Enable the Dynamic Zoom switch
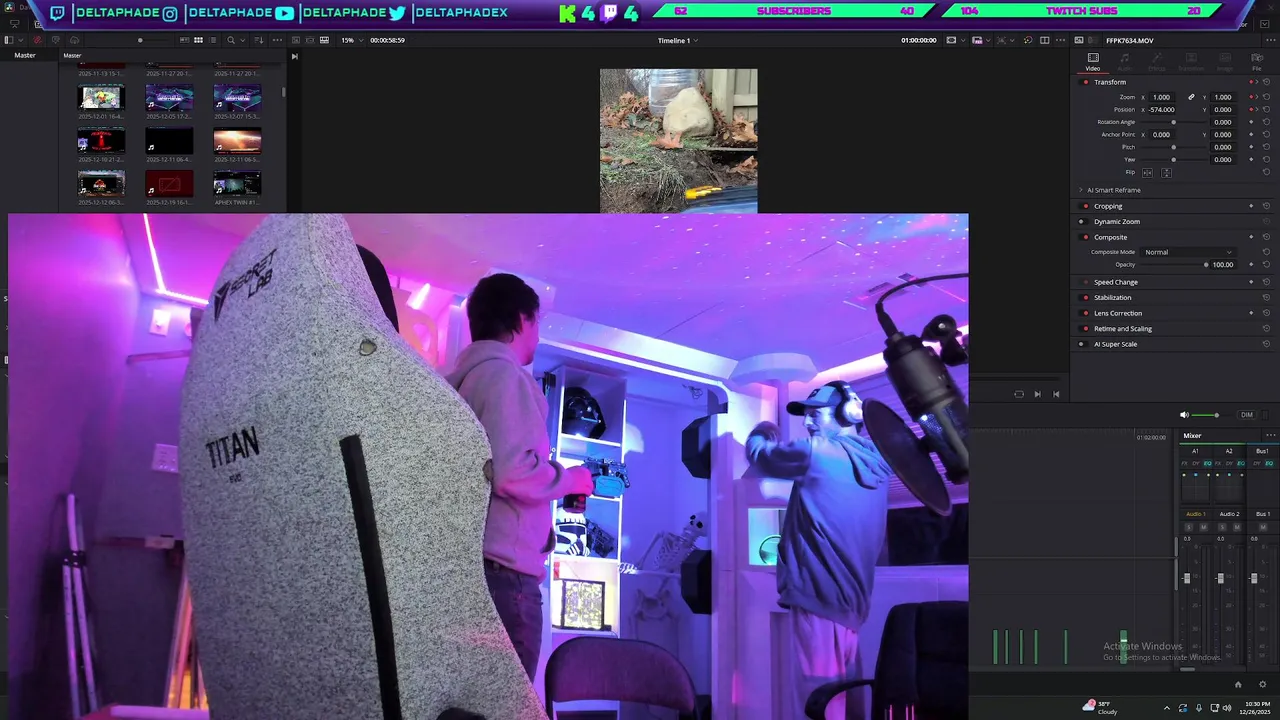This screenshot has height=720, width=1280. 1082,222
